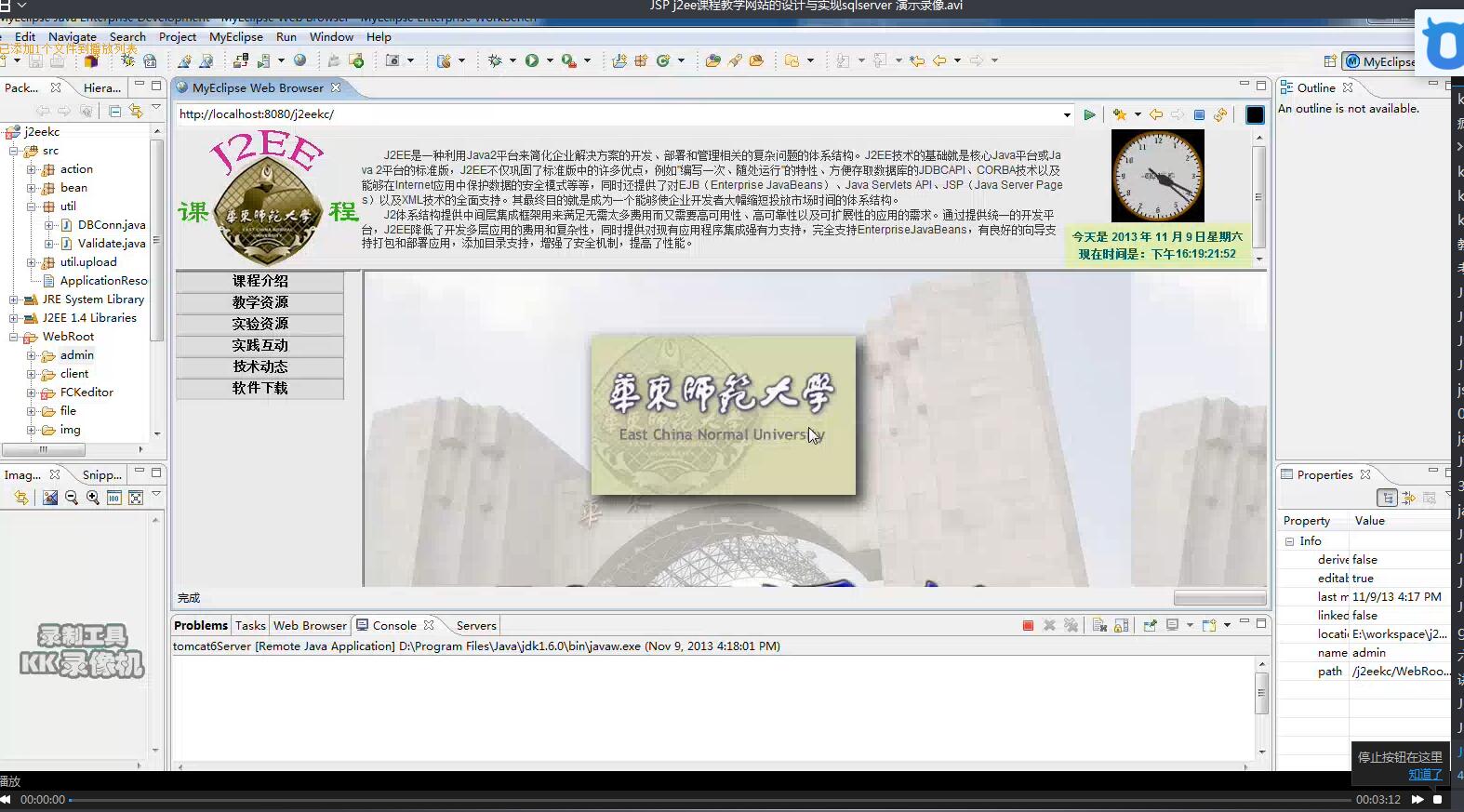This screenshot has width=1464, height=812.
Task: Click Collapse All icon in Package Explorer
Action: pyautogui.click(x=115, y=111)
